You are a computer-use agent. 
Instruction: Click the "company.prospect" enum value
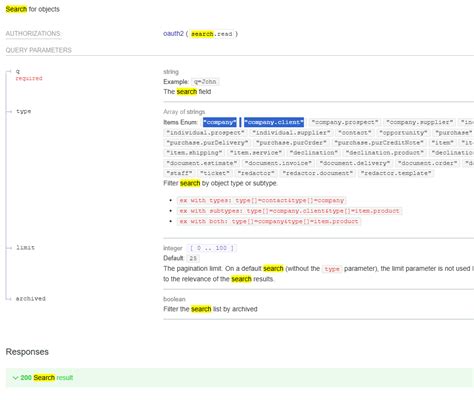[345, 122]
